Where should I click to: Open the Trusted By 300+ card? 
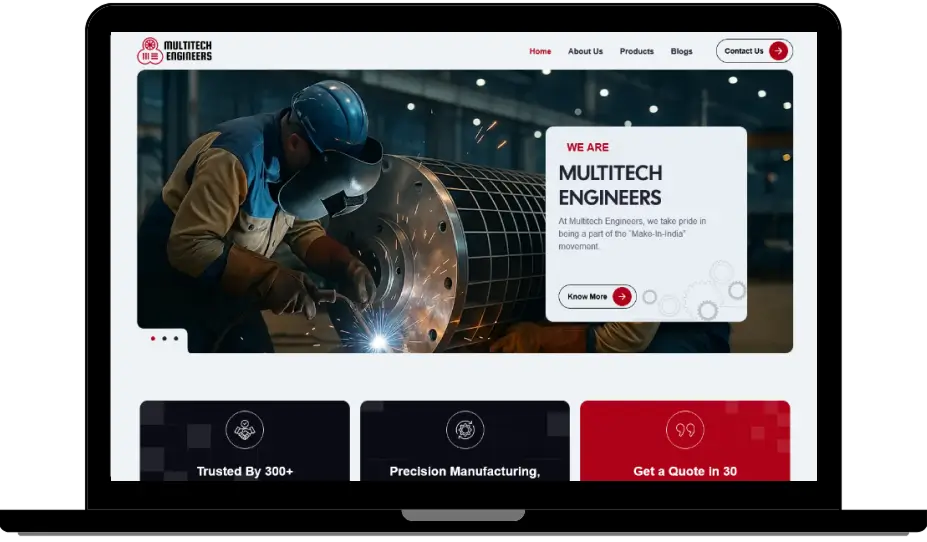[245, 441]
